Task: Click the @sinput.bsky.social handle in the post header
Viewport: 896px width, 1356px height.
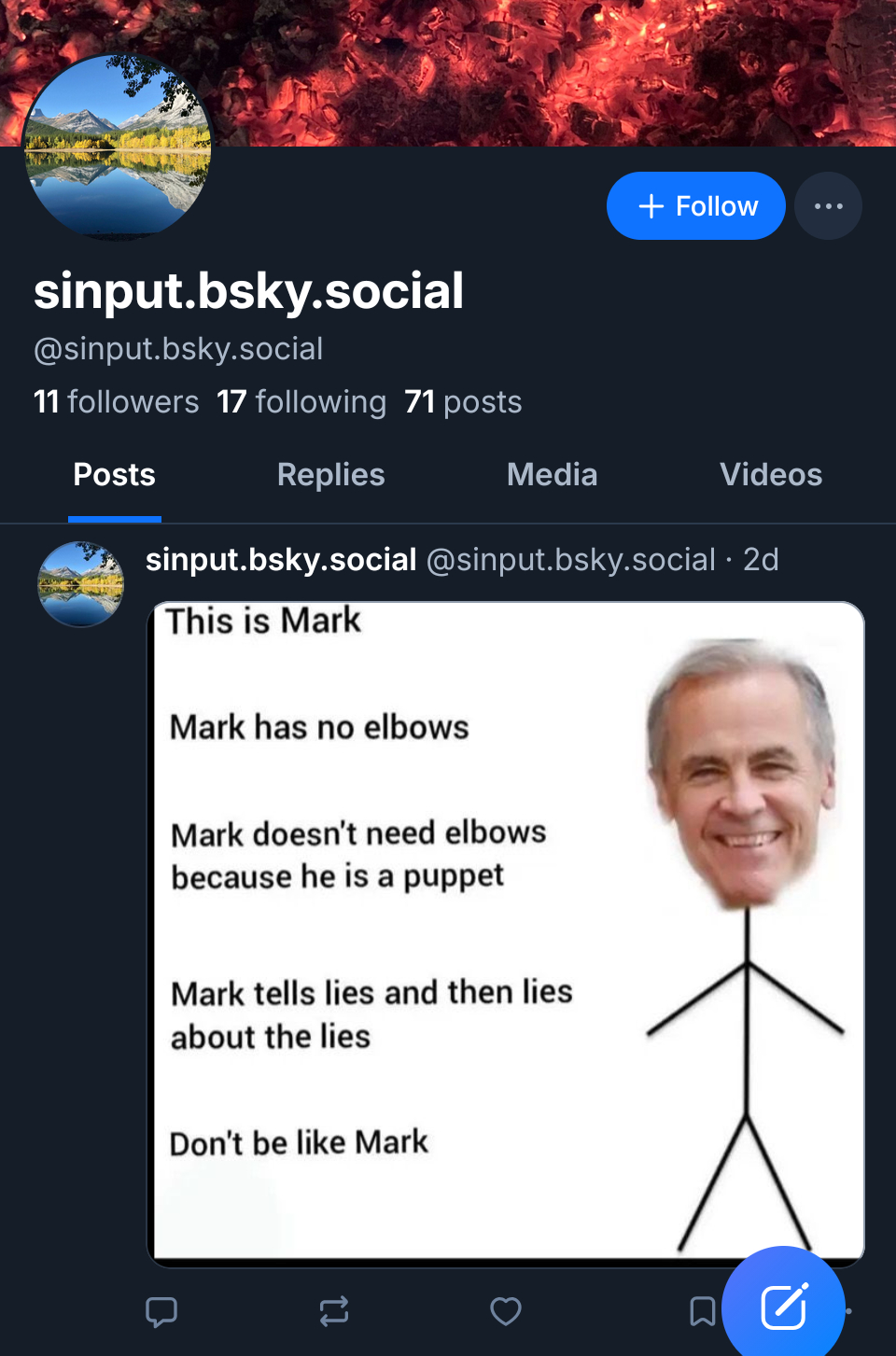Action: click(570, 560)
